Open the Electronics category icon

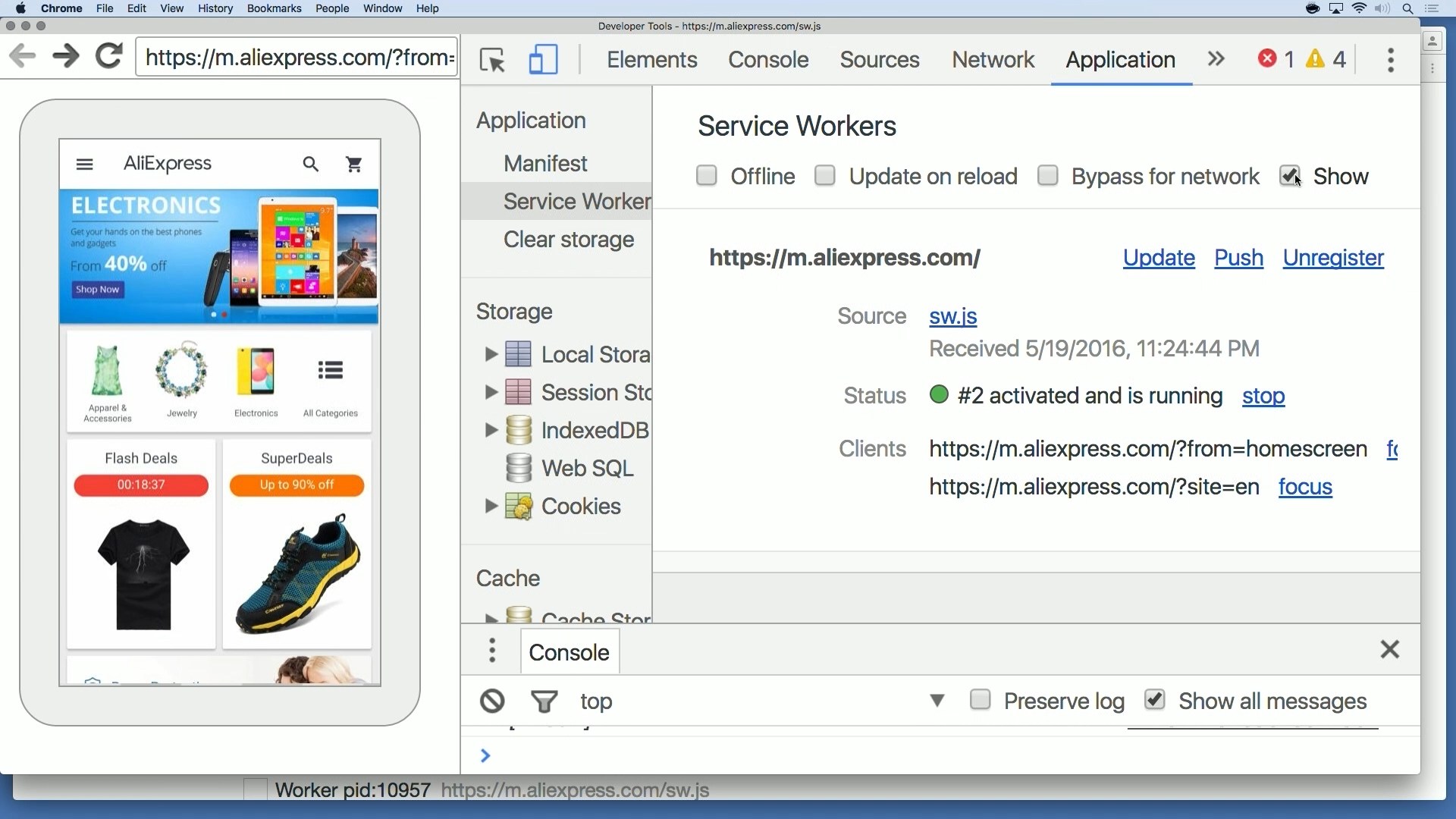coord(256,372)
